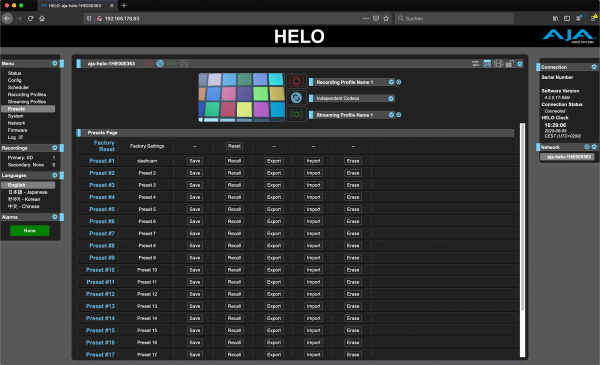Screen dimensions: 600x365
Task: Click the video preview color-chart thumbnail
Action: pyautogui.click(x=241, y=97)
